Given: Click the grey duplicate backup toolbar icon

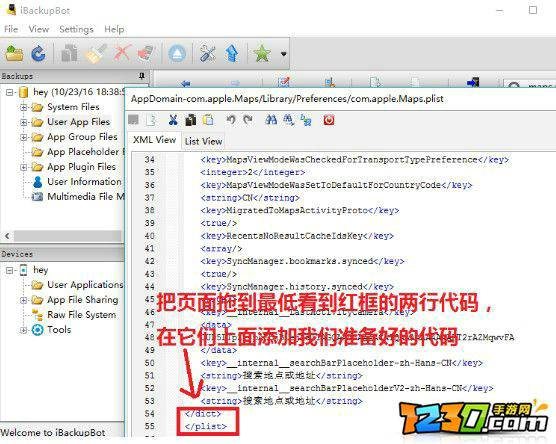Looking at the screenshot, I should pos(69,54).
